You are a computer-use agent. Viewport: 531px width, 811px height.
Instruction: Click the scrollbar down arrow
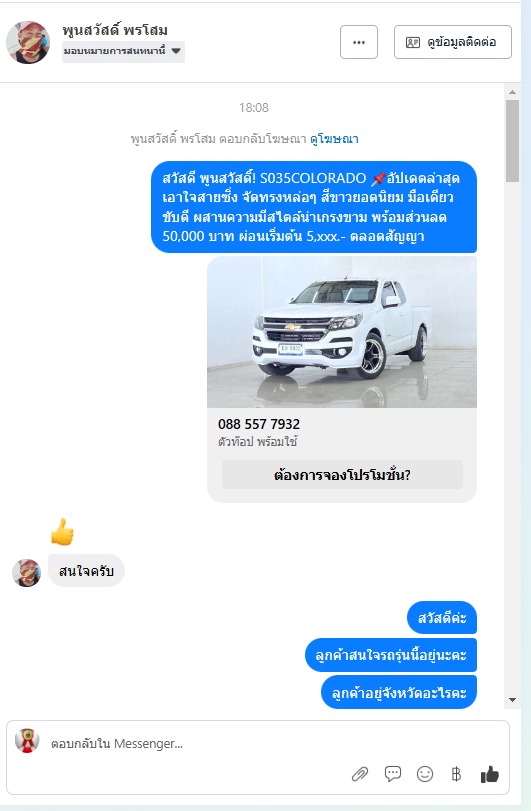pos(512,700)
